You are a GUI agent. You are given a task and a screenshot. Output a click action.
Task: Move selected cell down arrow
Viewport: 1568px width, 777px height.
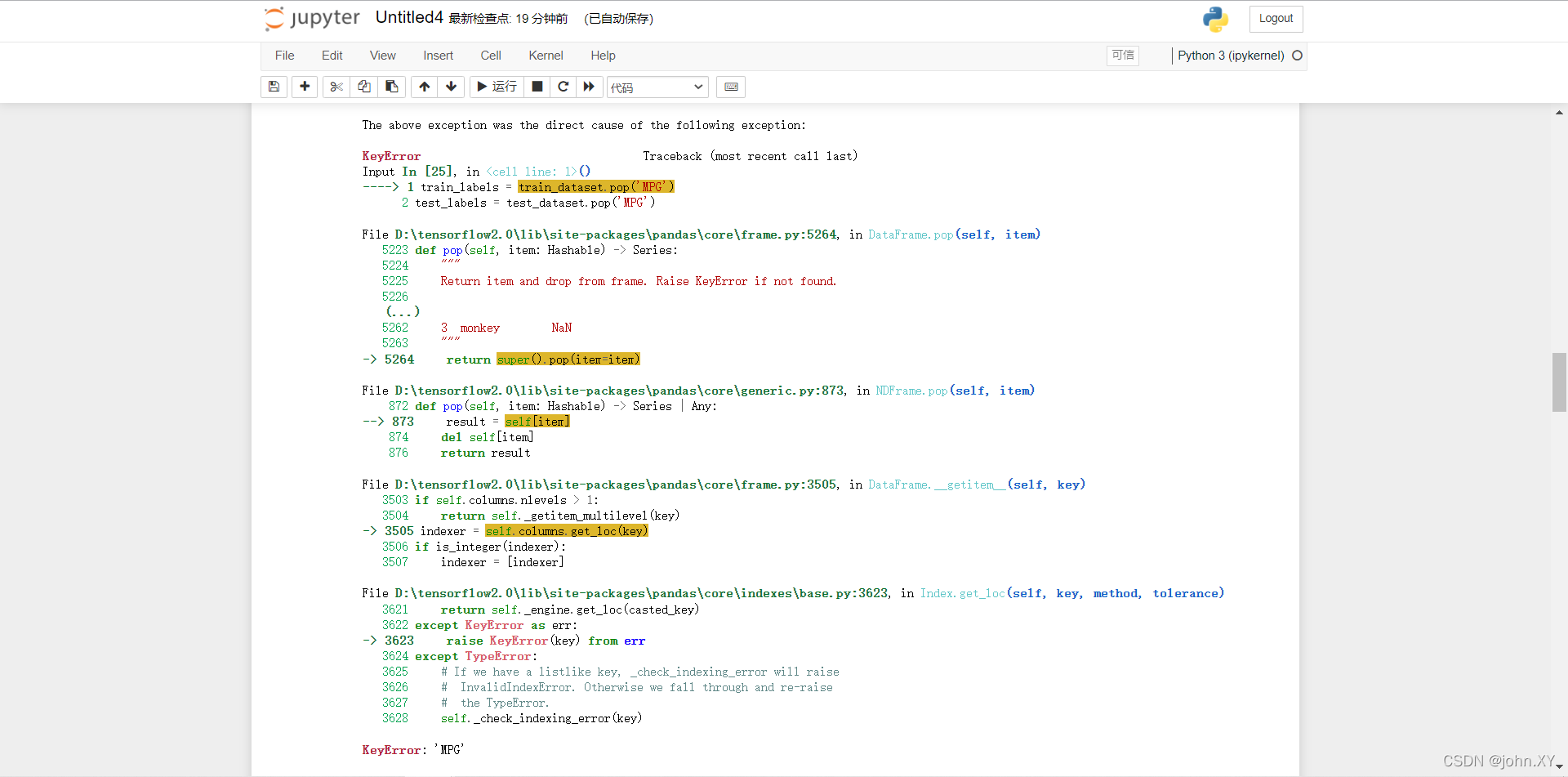pos(451,87)
